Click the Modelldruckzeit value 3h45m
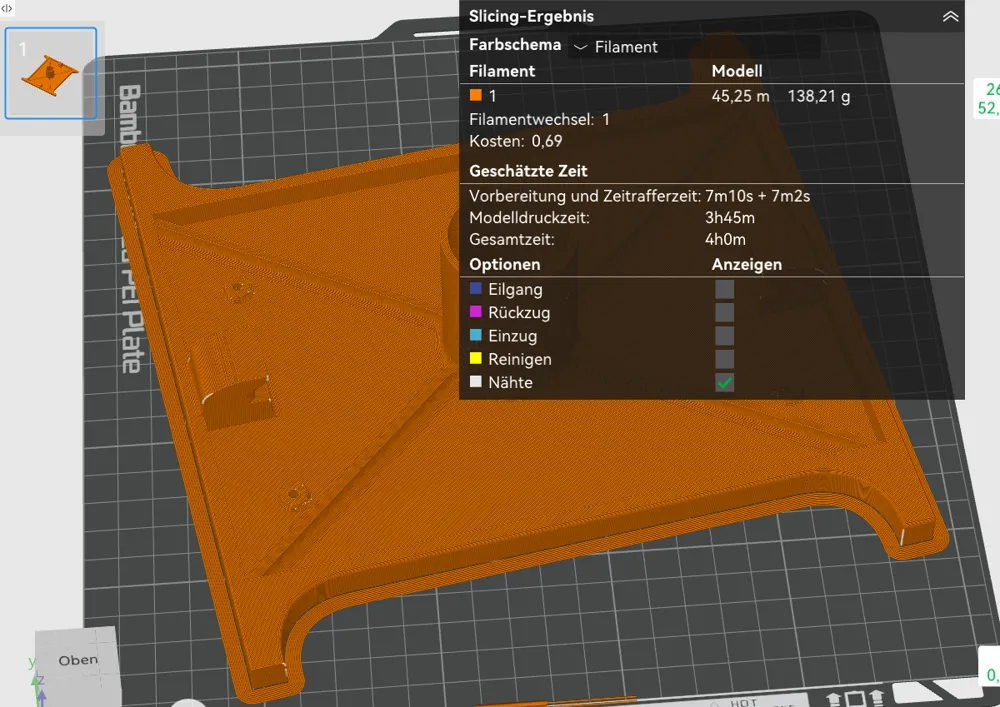The height and width of the screenshot is (707, 1000). (730, 218)
